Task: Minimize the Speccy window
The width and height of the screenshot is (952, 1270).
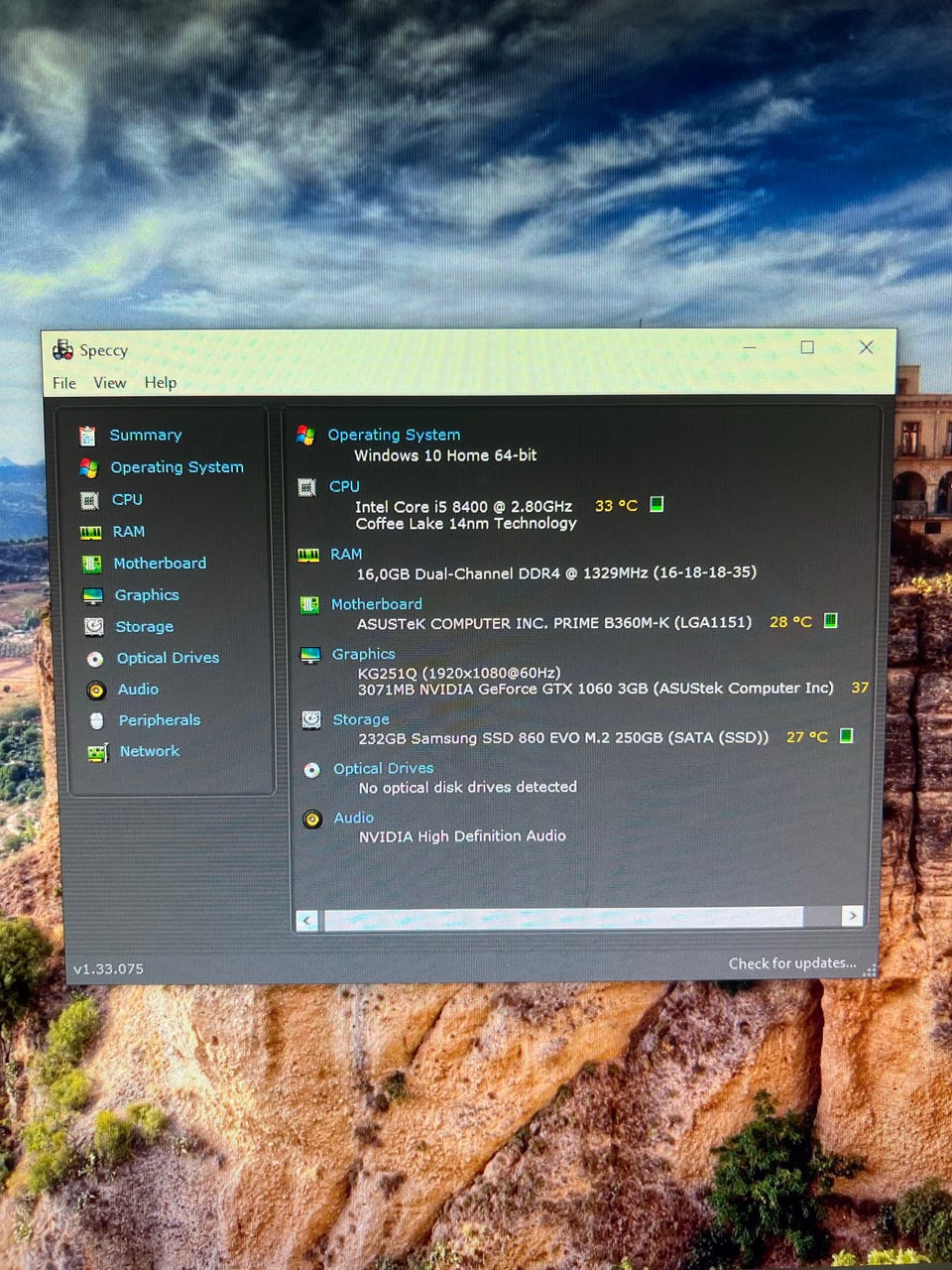Action: [x=750, y=348]
